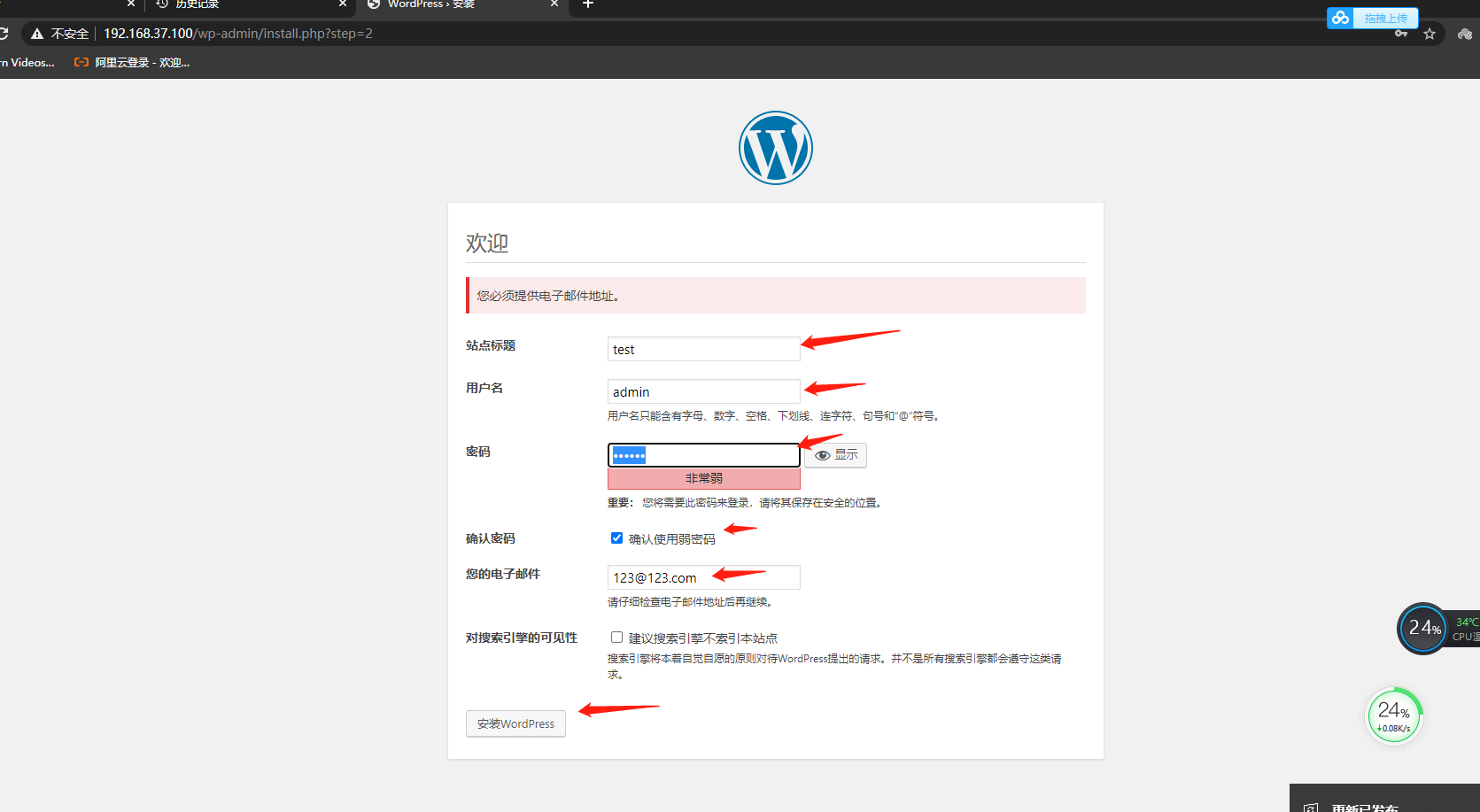Uncheck 确认使用弱密码 checkbox
This screenshot has height=812, width=1480.
(x=616, y=538)
